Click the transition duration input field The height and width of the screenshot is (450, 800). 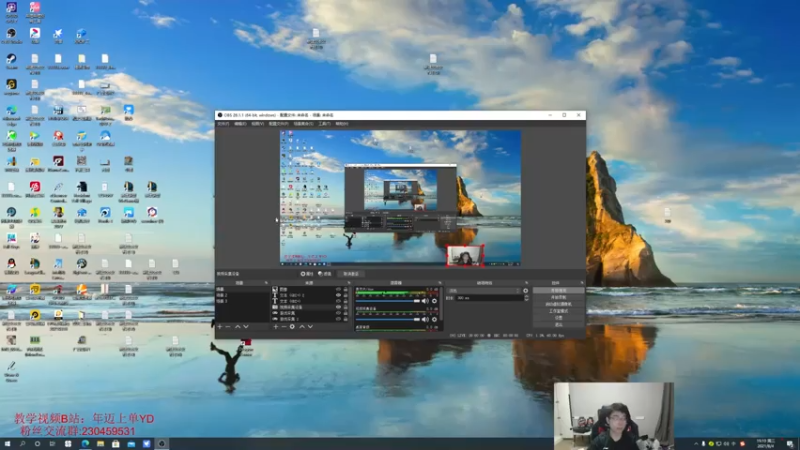point(489,298)
